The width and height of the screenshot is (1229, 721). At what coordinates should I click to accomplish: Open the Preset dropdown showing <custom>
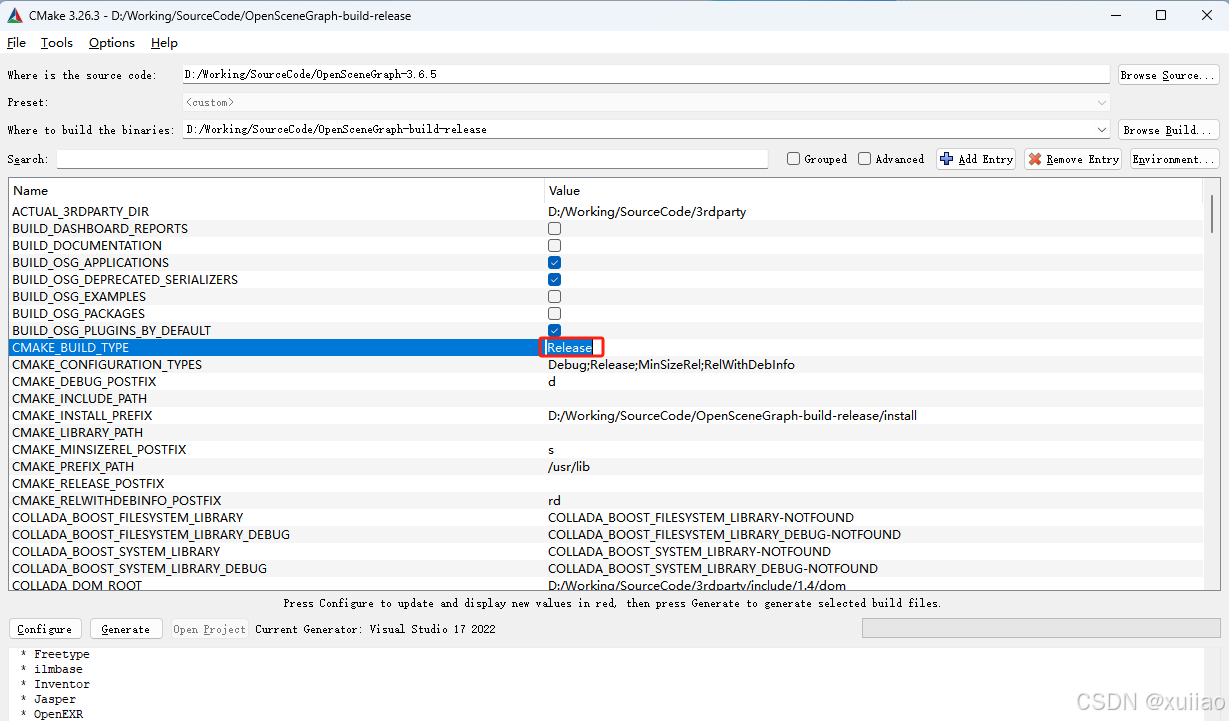[x=1101, y=101]
